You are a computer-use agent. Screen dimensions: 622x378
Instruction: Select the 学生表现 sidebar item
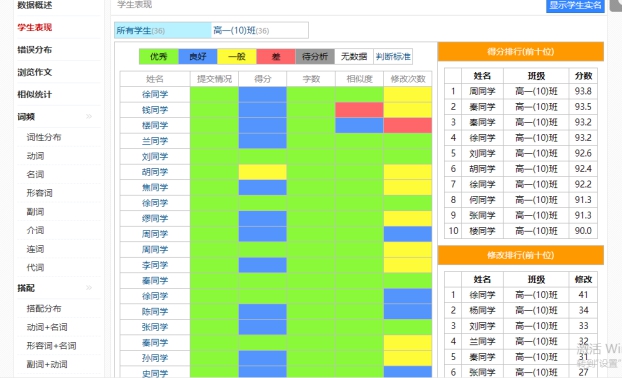(x=35, y=27)
